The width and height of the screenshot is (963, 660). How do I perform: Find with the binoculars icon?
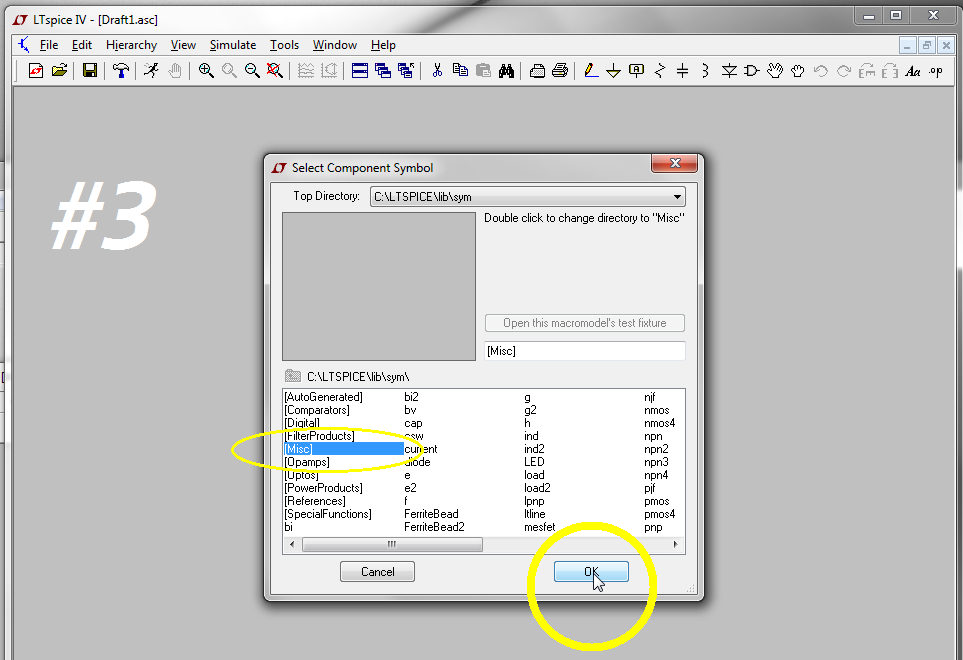pyautogui.click(x=506, y=71)
